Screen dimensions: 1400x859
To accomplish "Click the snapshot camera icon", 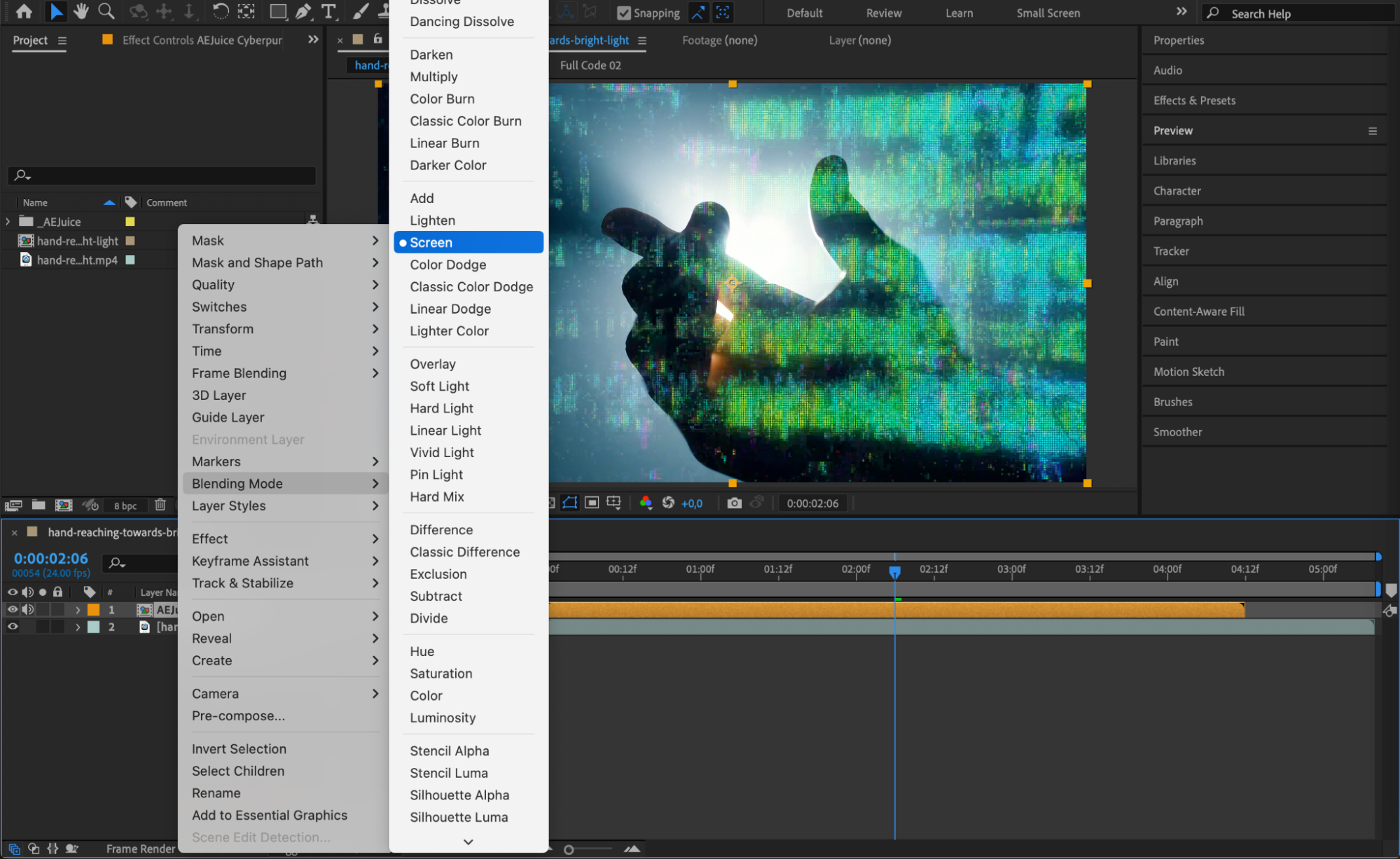I will pos(733,503).
